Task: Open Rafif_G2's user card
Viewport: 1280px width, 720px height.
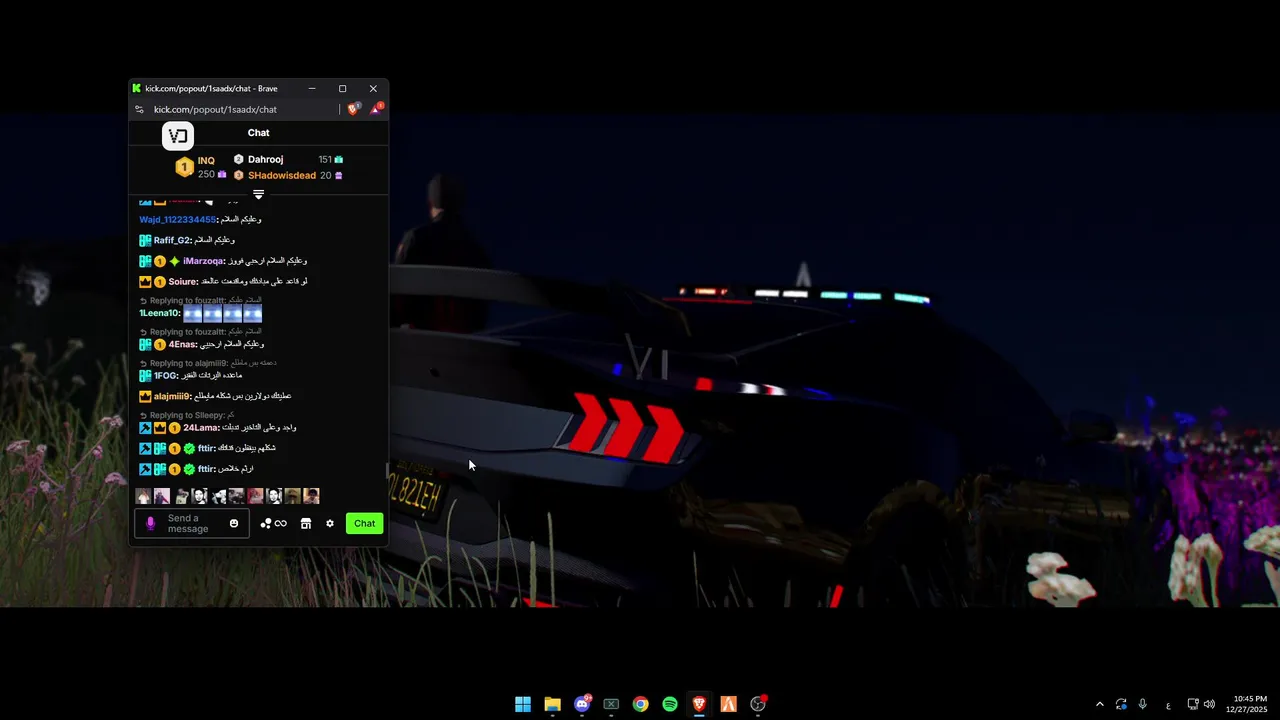Action: (172, 240)
